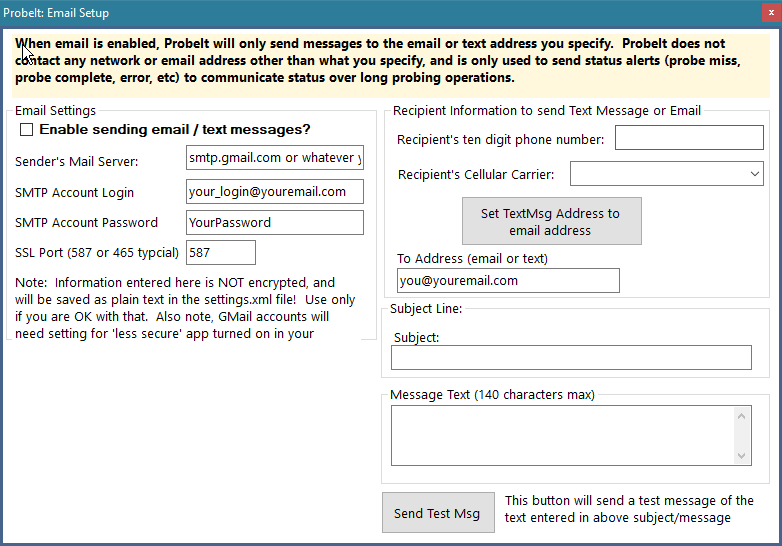The height and width of the screenshot is (546, 782).
Task: Click the 'This button will send a test message' description
Action: [x=629, y=509]
